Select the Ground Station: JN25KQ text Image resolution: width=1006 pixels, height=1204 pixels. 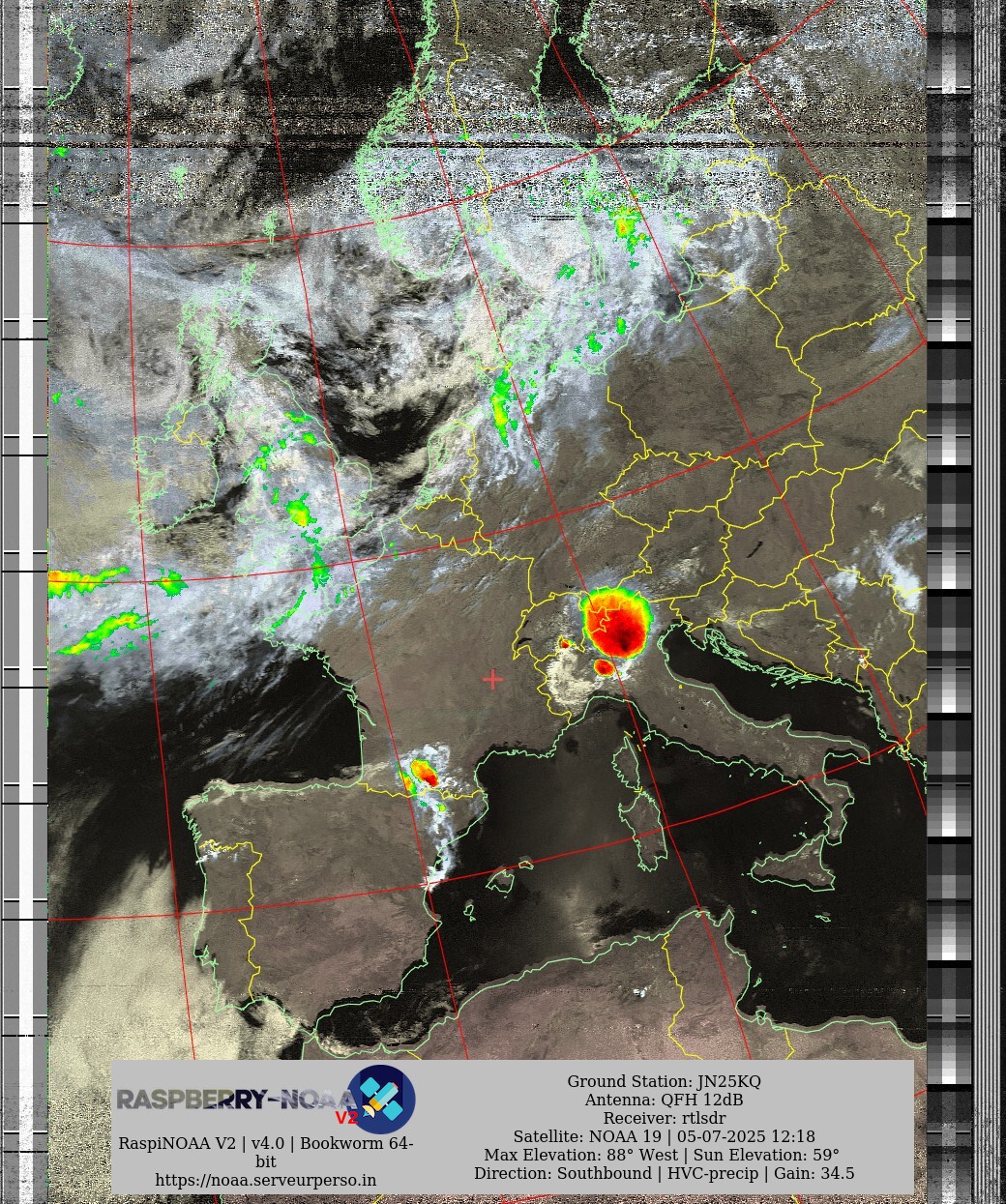(x=664, y=1081)
